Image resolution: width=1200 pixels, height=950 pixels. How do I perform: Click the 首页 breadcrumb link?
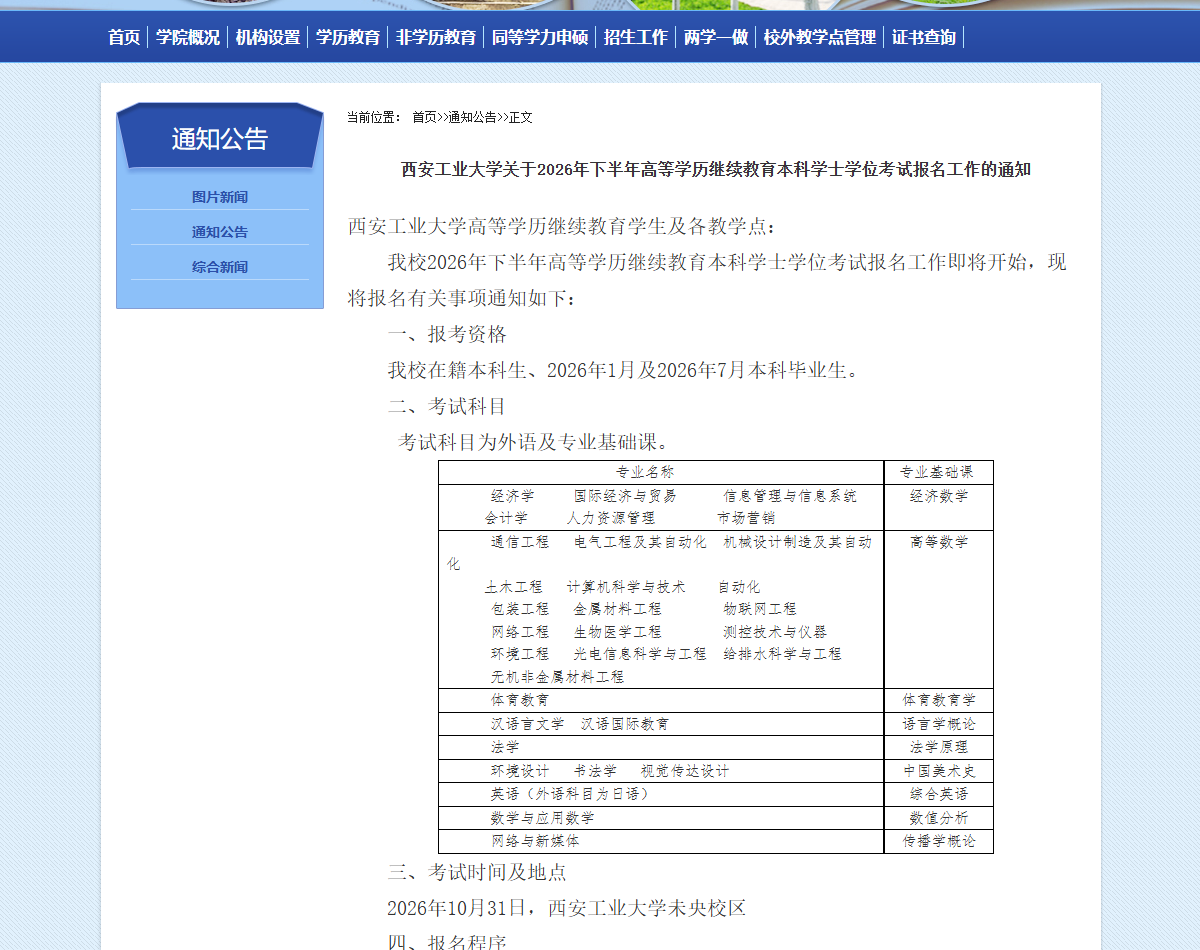pyautogui.click(x=424, y=117)
